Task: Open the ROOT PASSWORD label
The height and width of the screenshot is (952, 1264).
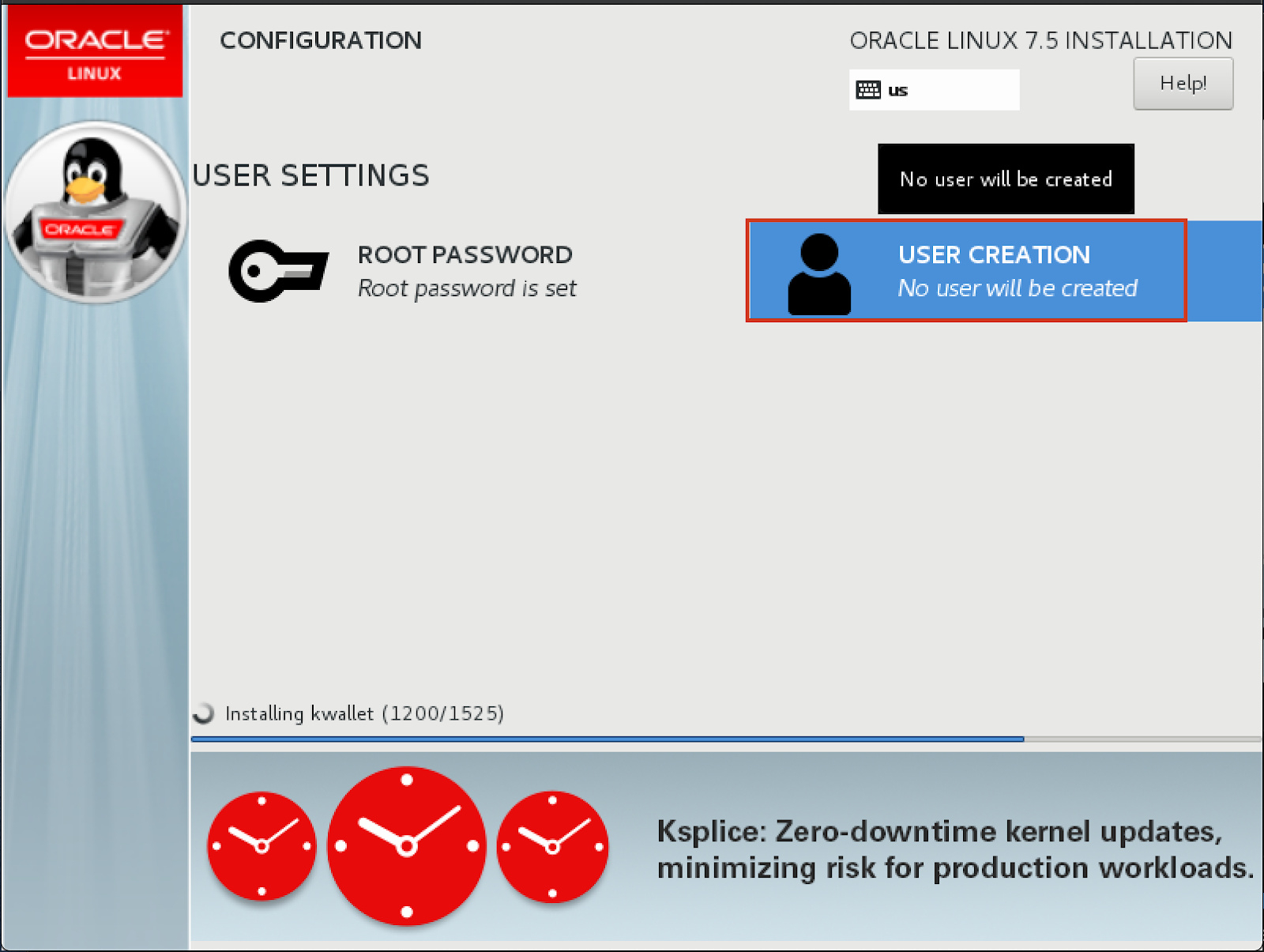Action: pos(465,254)
